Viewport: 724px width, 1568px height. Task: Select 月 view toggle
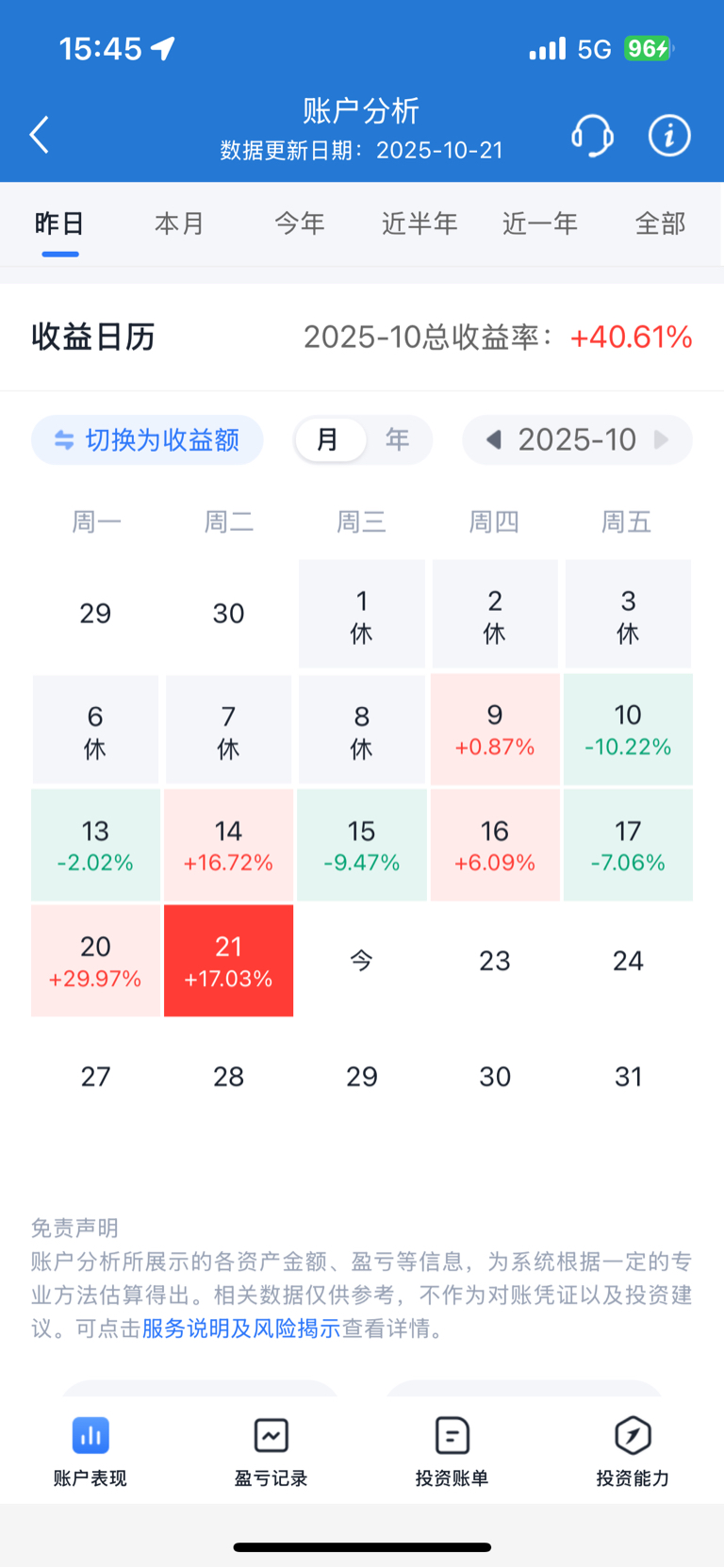tap(329, 440)
